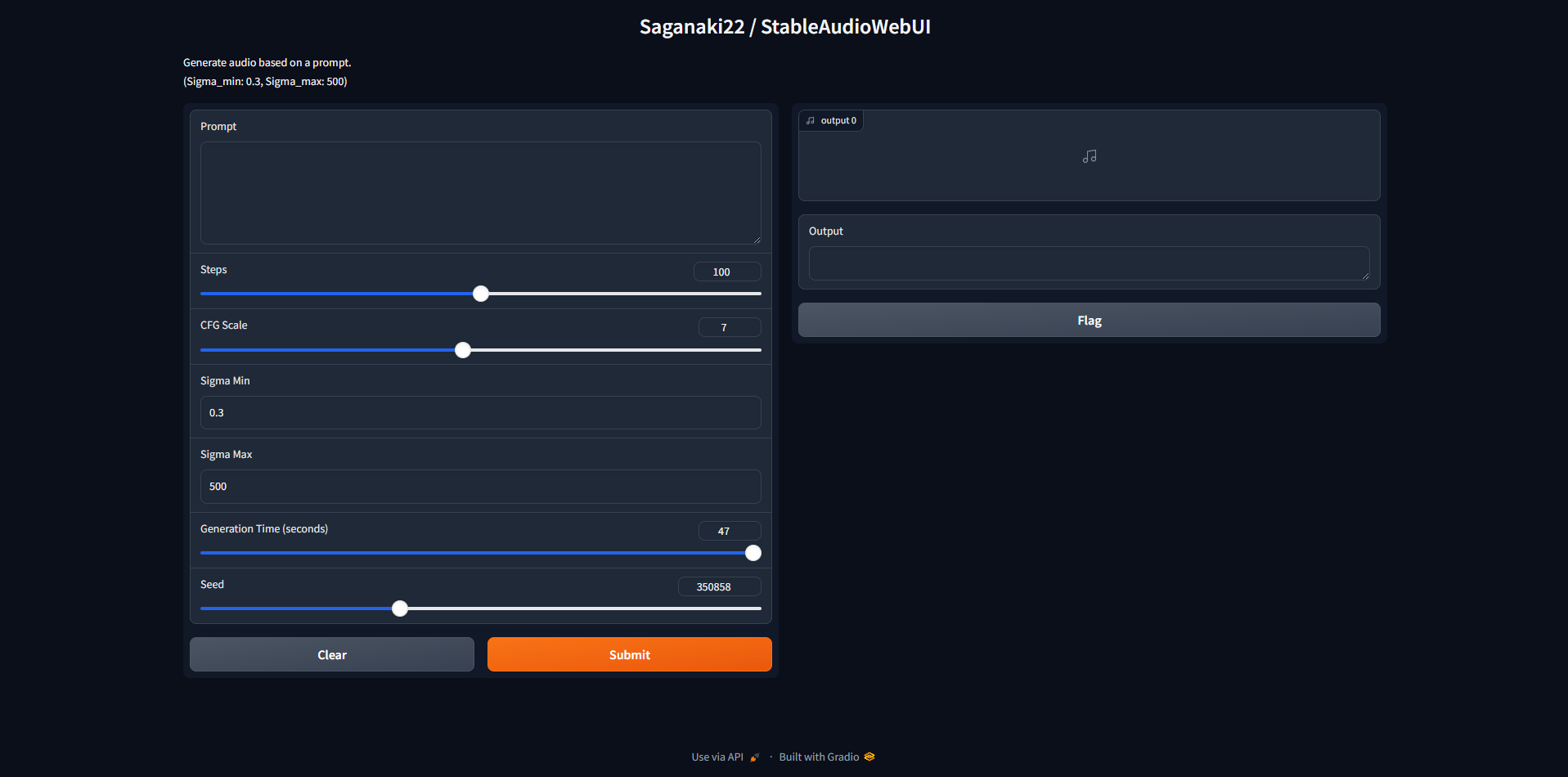Focus the Prompt text area

click(x=480, y=193)
